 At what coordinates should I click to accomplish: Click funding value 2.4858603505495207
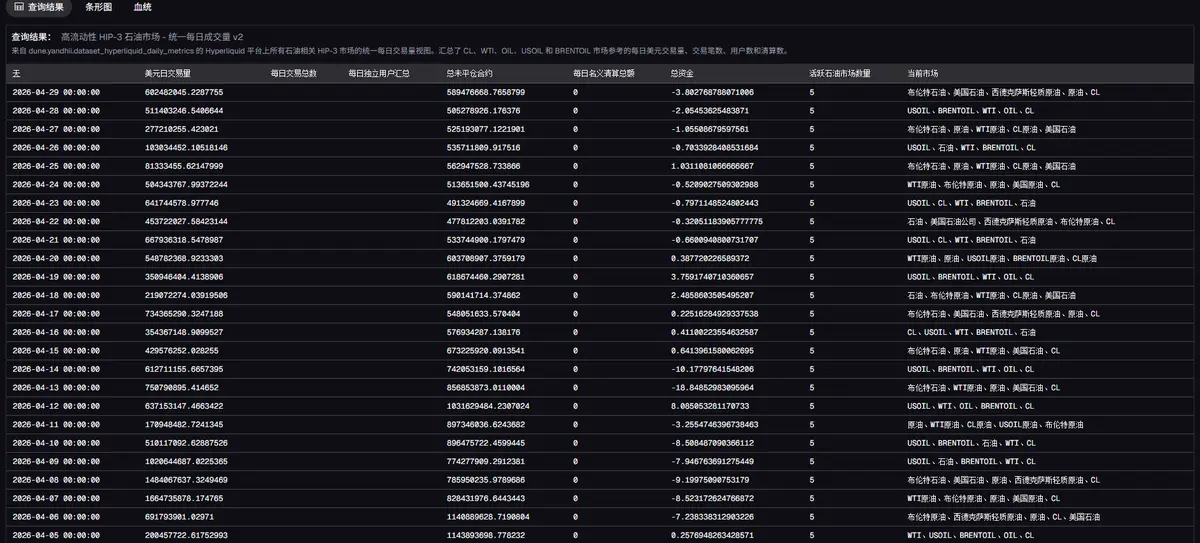click(x=712, y=295)
